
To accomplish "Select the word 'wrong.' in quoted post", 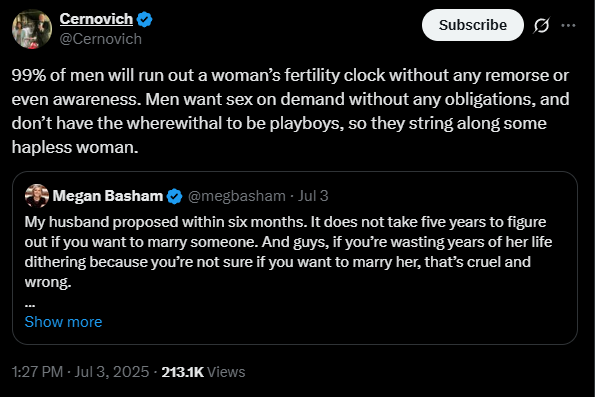I will [x=48, y=282].
